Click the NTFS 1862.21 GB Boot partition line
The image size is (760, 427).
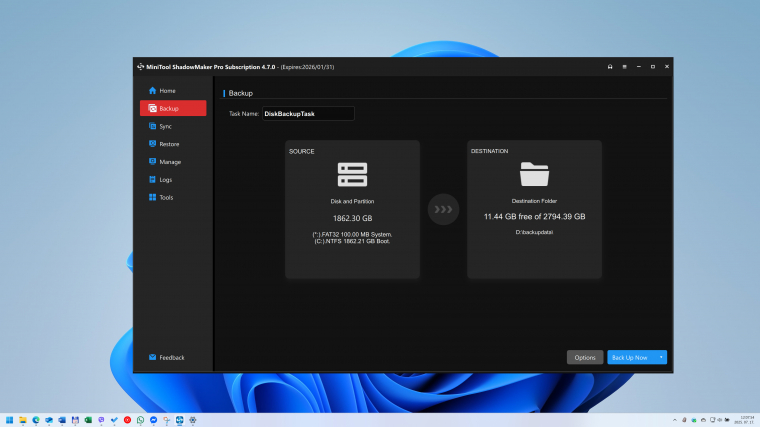tap(352, 241)
